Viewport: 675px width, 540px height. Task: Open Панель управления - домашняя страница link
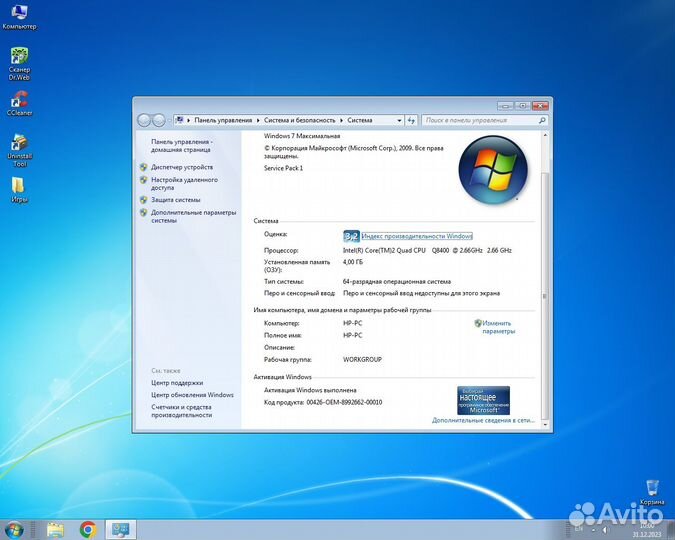pyautogui.click(x=182, y=146)
